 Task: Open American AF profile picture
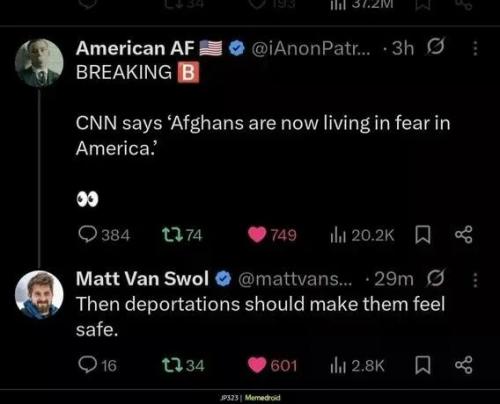pyautogui.click(x=39, y=63)
